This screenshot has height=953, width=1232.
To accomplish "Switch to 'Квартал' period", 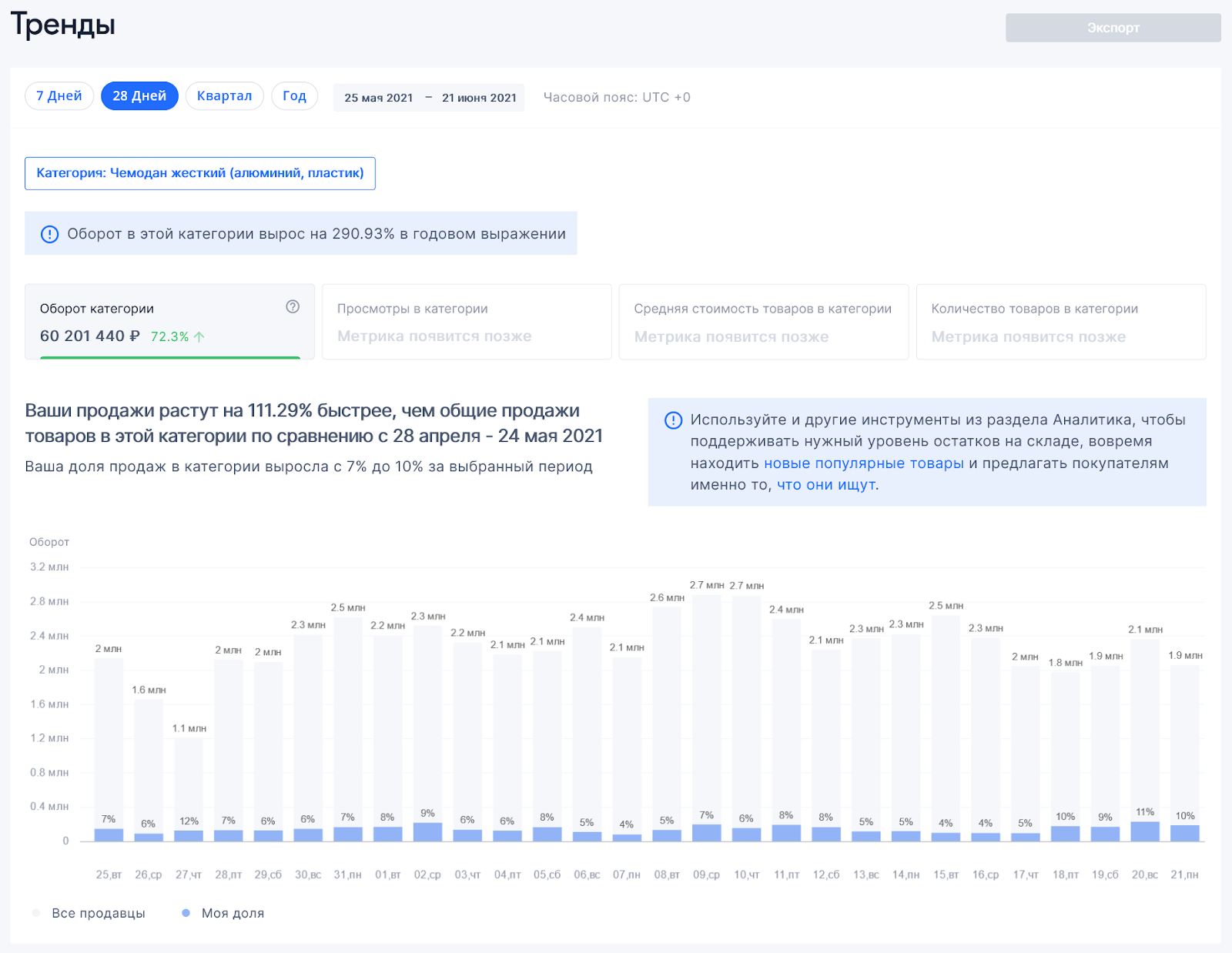I will tap(224, 96).
